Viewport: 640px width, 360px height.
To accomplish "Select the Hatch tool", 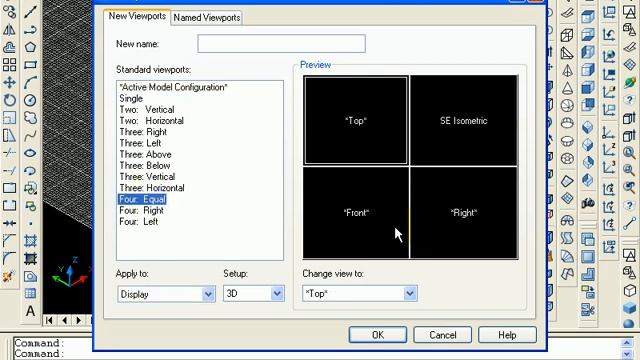I will tap(30, 241).
